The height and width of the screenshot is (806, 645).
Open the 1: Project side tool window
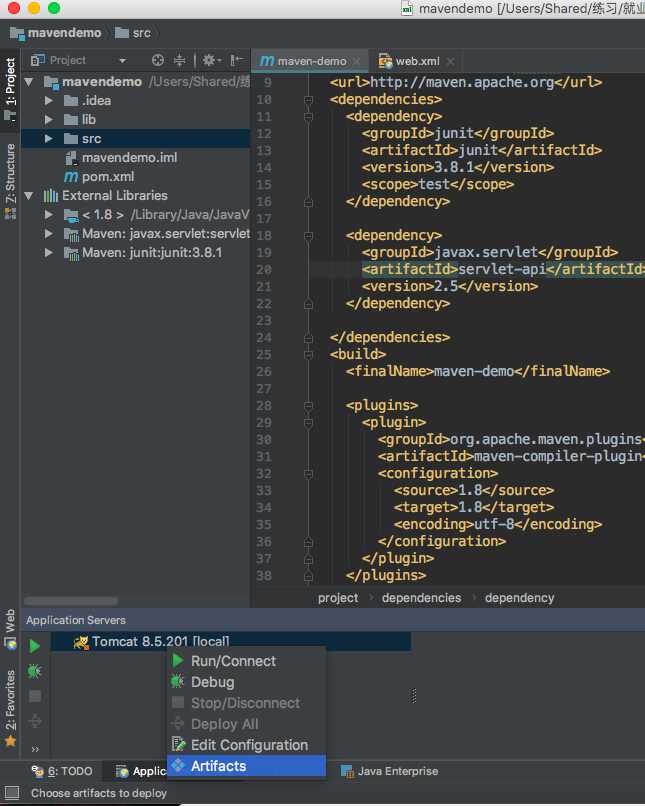(x=10, y=89)
